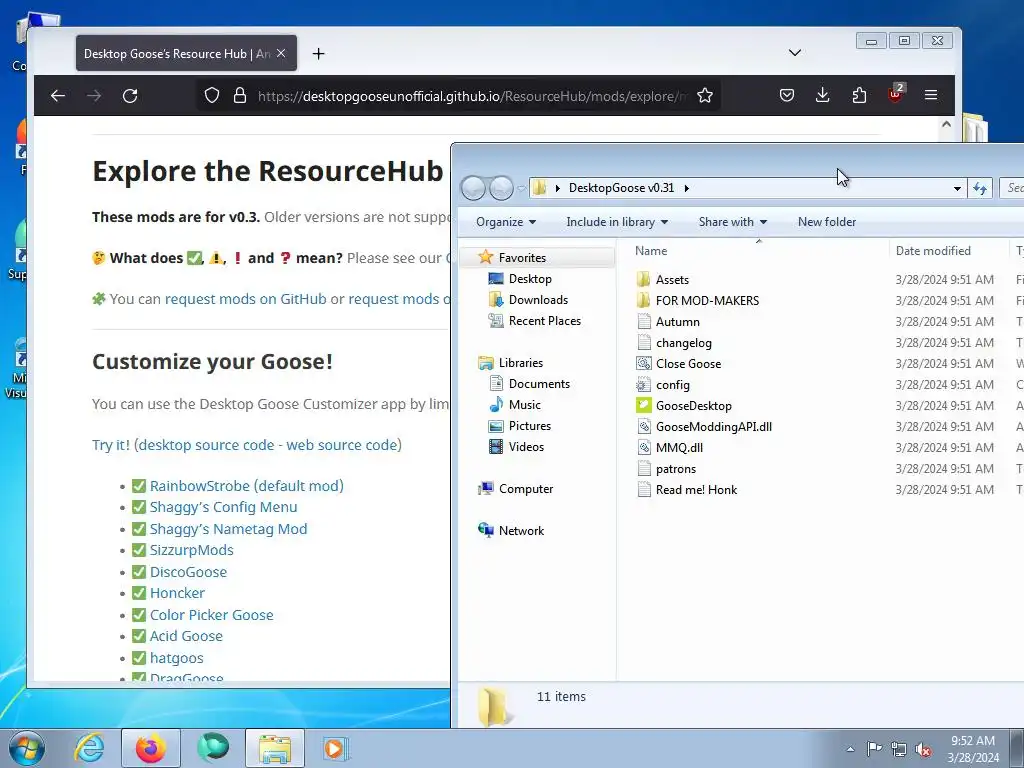
Task: Select Network in the navigation pane
Action: pyautogui.click(x=521, y=531)
